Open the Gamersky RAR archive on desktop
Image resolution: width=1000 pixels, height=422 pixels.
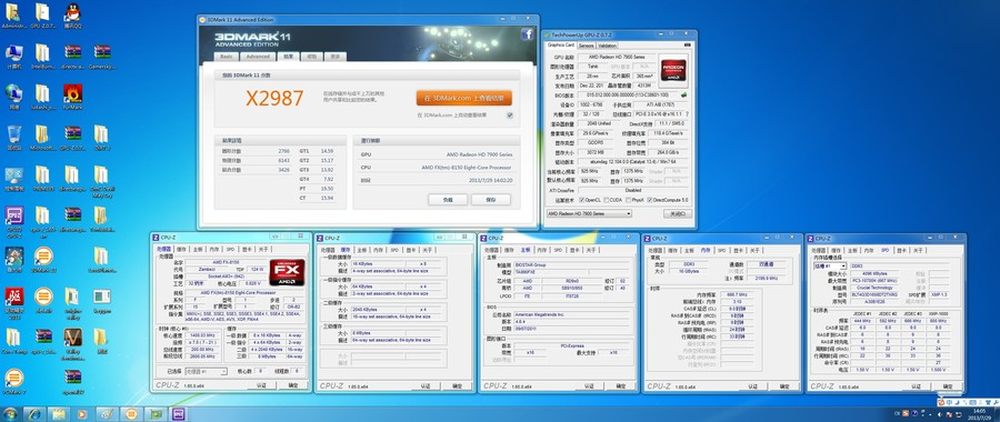tap(101, 56)
